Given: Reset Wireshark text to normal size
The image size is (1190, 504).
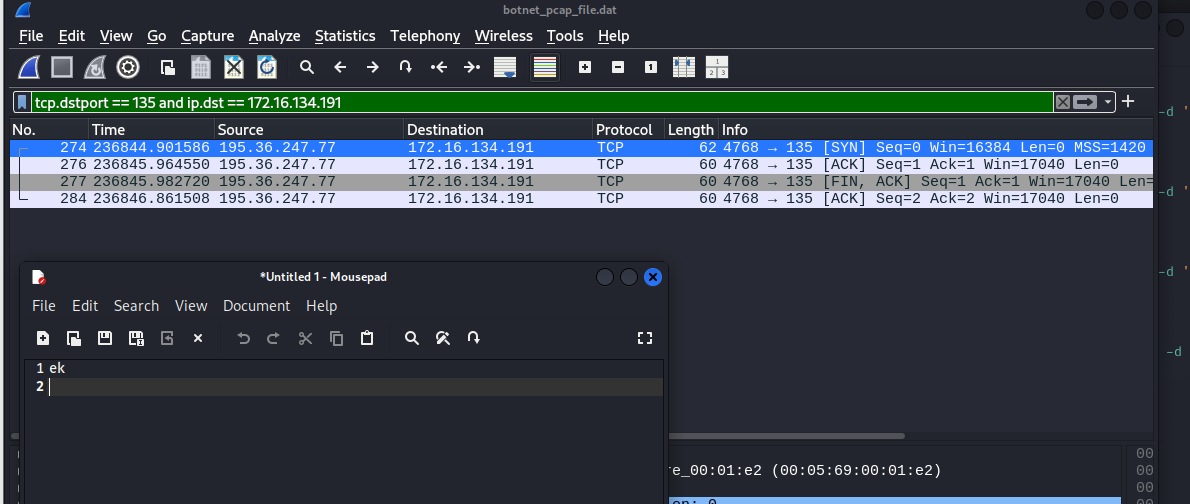Looking at the screenshot, I should (650, 68).
